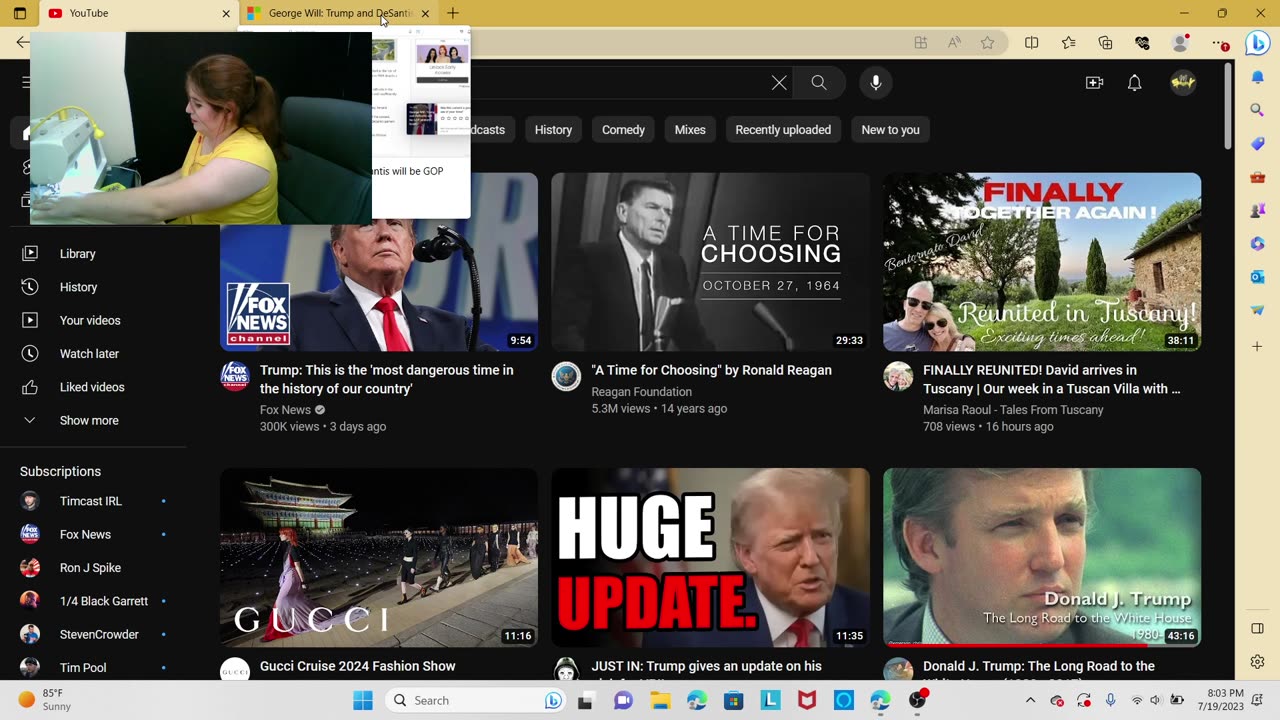
Task: Open a new Edge tab
Action: click(453, 13)
